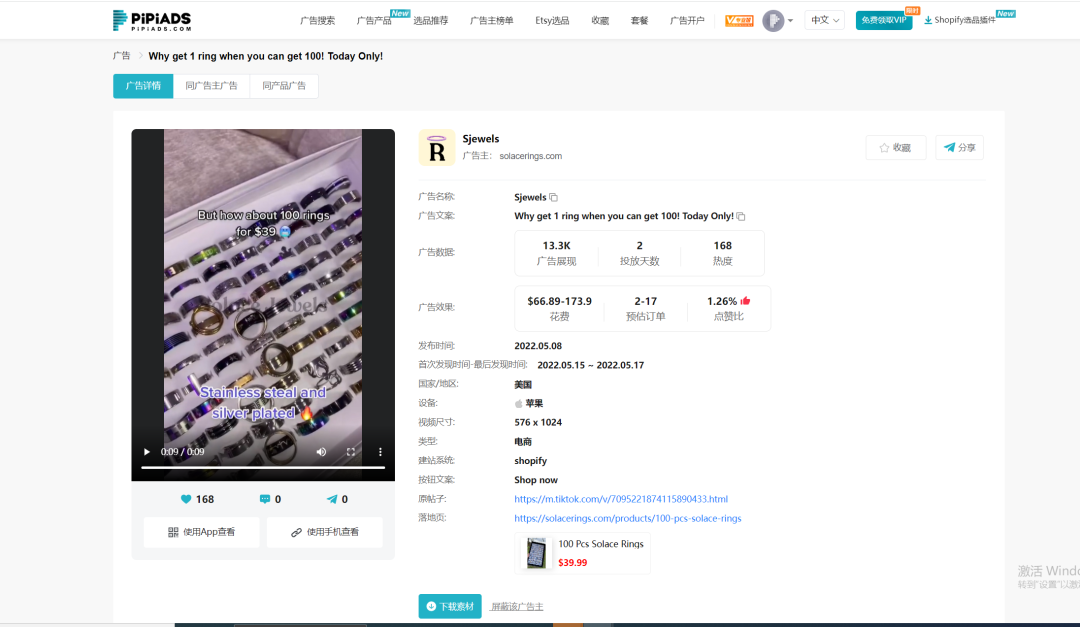Click the $66.89-173.9 spend value
This screenshot has width=1080, height=627.
pyautogui.click(x=559, y=301)
